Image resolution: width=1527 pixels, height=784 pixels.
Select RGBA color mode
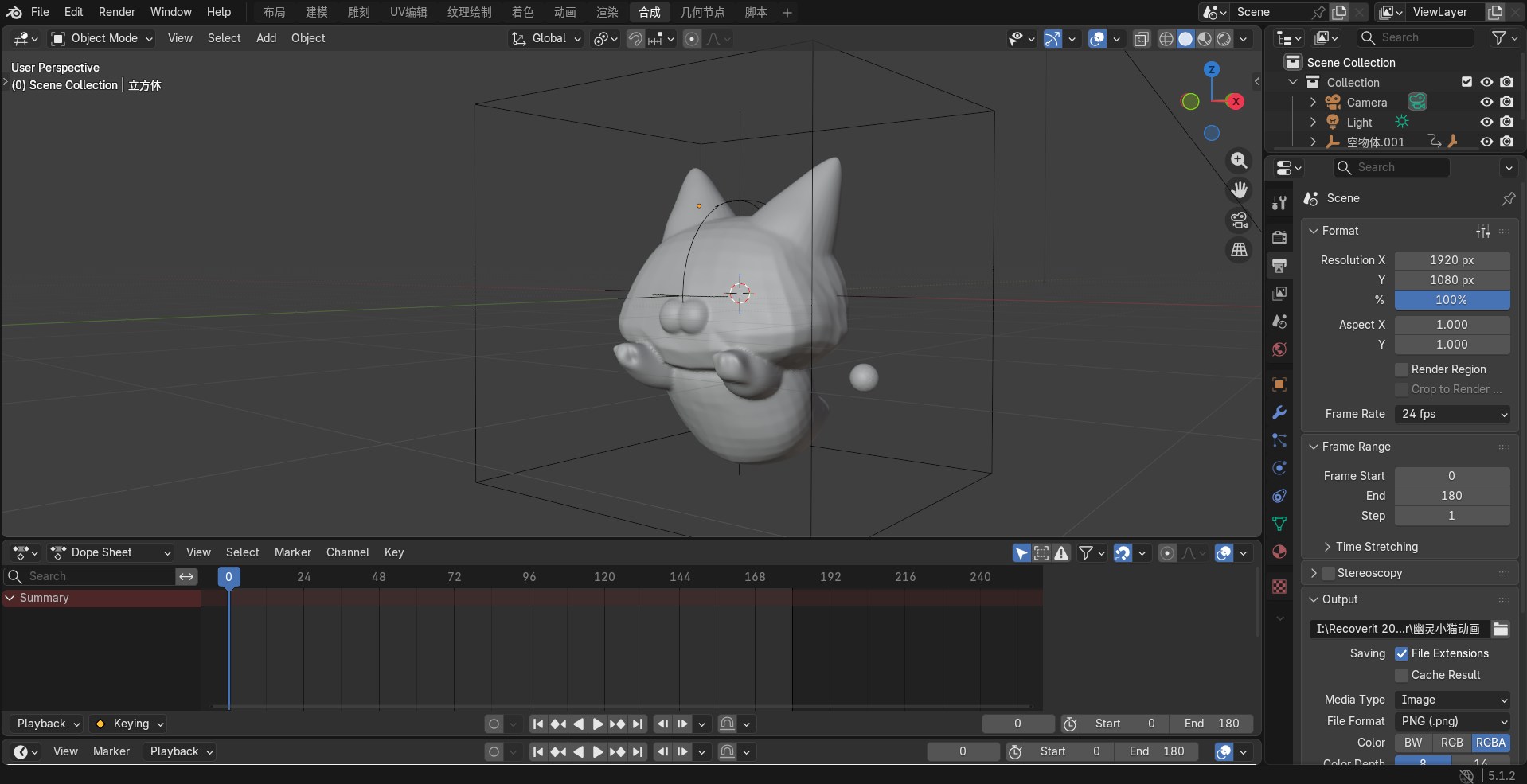point(1490,743)
